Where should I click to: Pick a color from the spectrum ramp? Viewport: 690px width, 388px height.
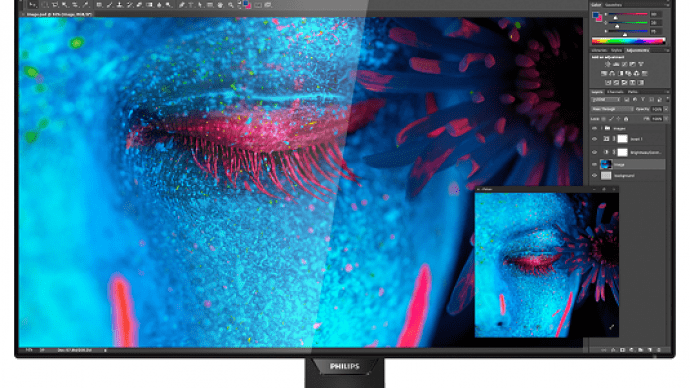coord(628,41)
